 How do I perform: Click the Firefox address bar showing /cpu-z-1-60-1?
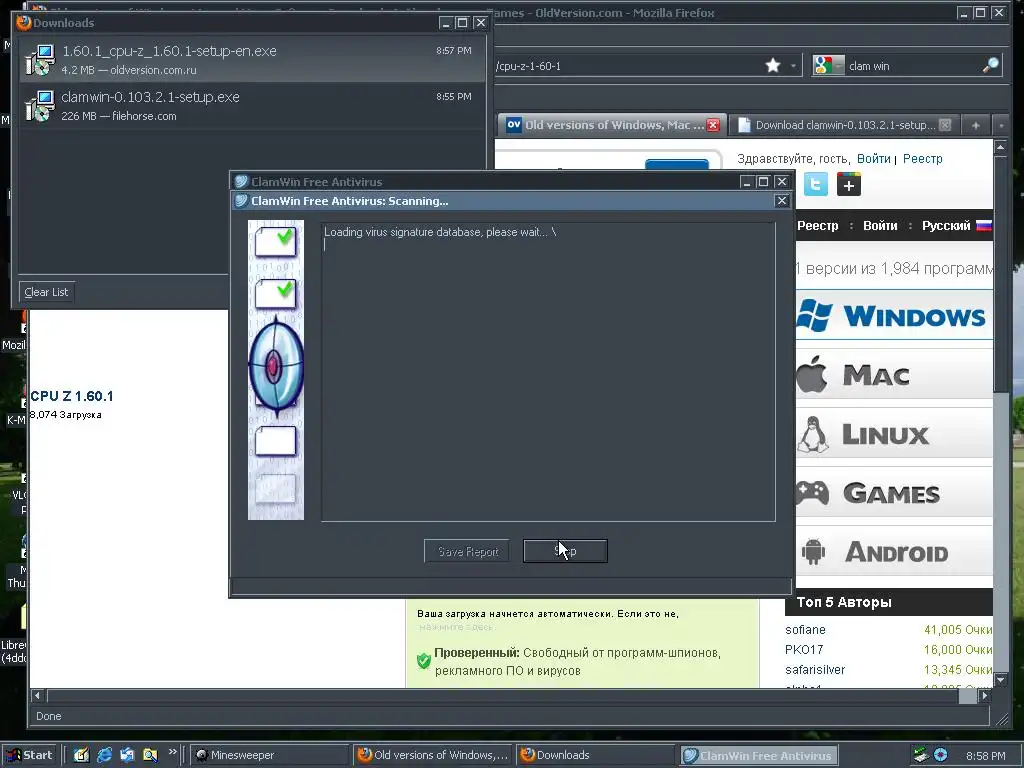(627, 66)
